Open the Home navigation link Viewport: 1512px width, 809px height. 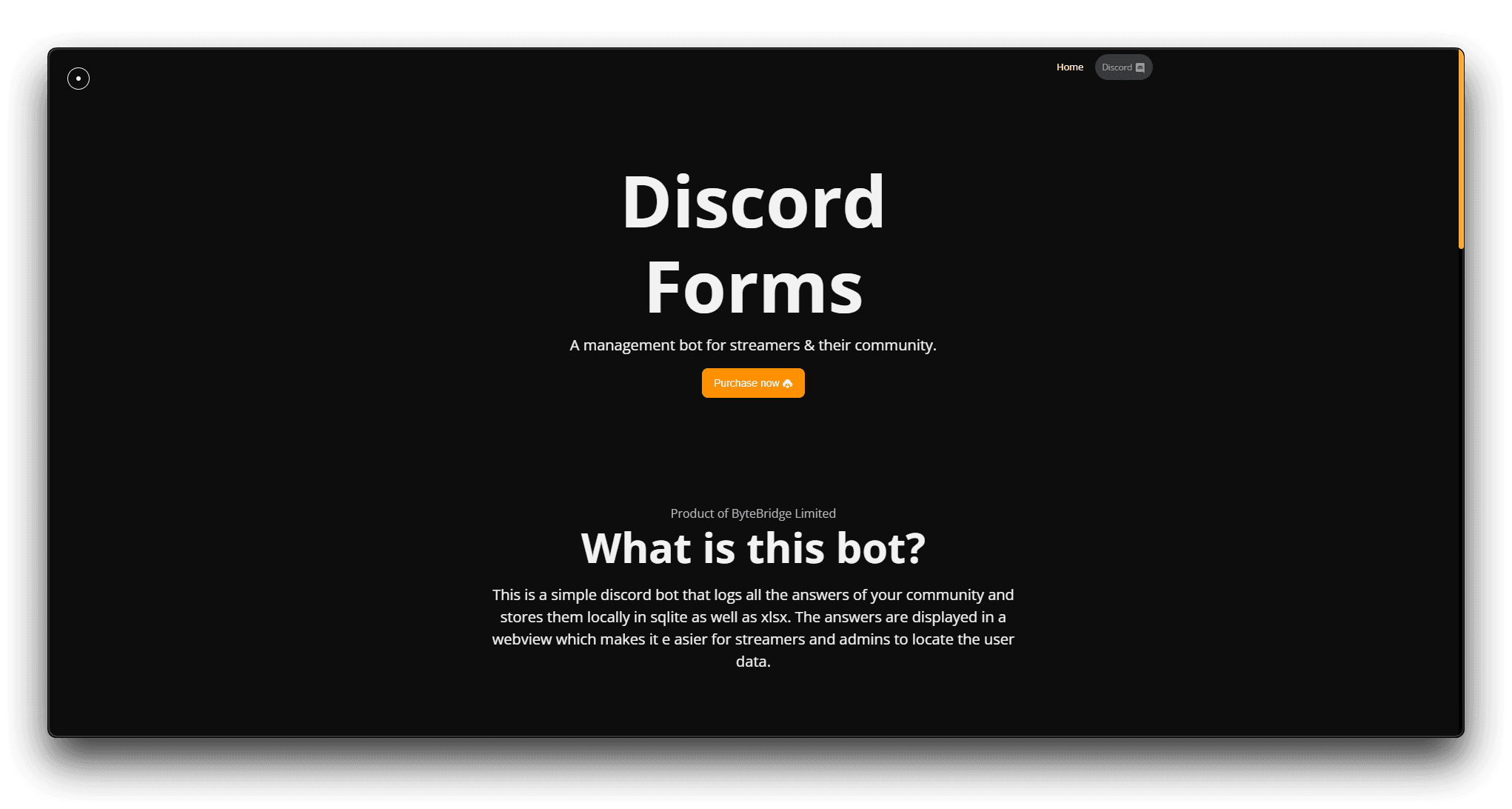[x=1069, y=67]
